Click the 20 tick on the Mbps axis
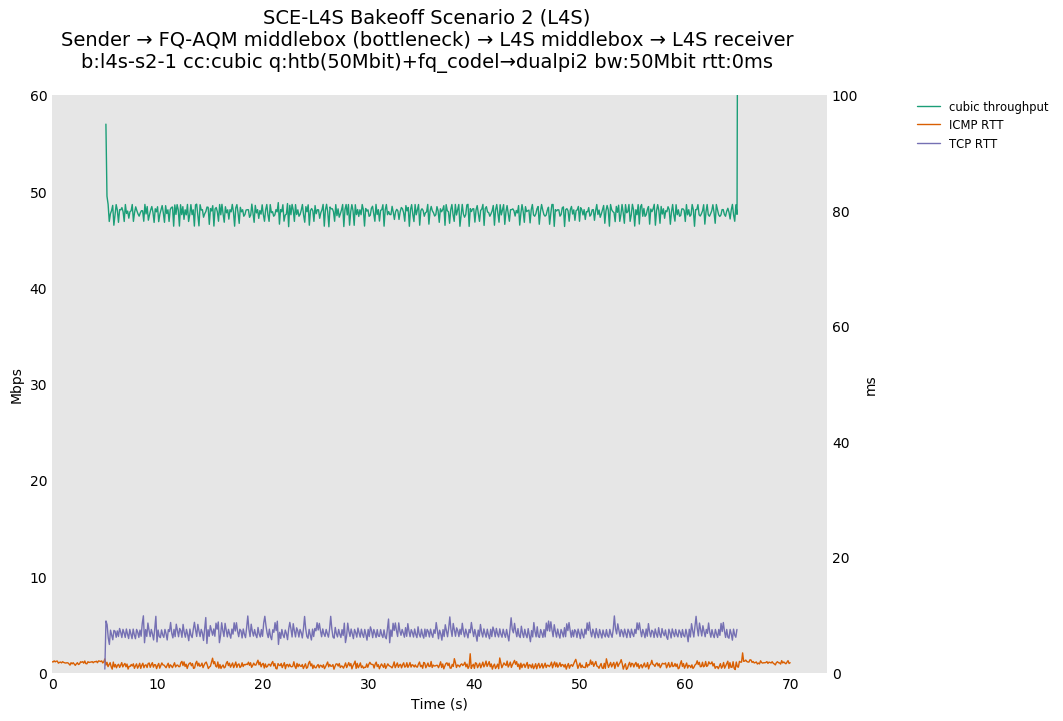Image resolution: width=1063 pixels, height=721 pixels. click(38, 481)
